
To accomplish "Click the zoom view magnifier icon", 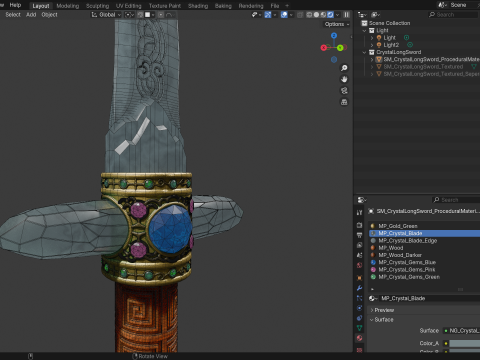I will click(344, 68).
